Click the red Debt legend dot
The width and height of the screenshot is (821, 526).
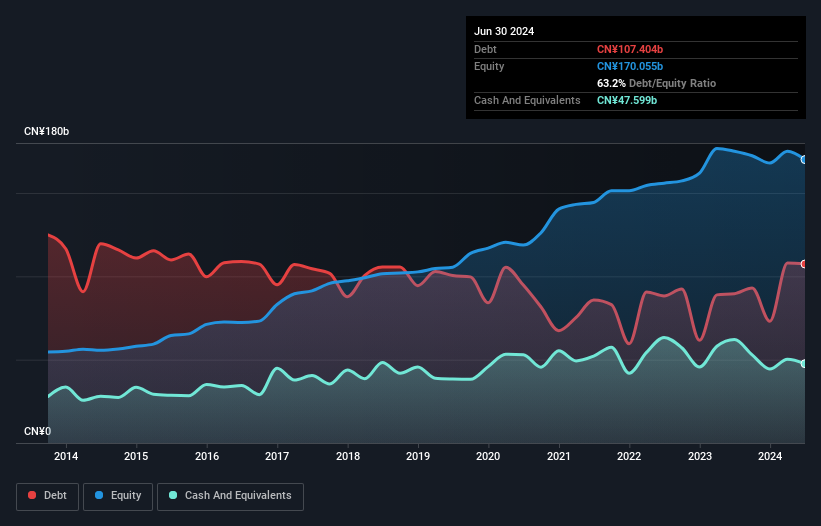click(x=32, y=495)
